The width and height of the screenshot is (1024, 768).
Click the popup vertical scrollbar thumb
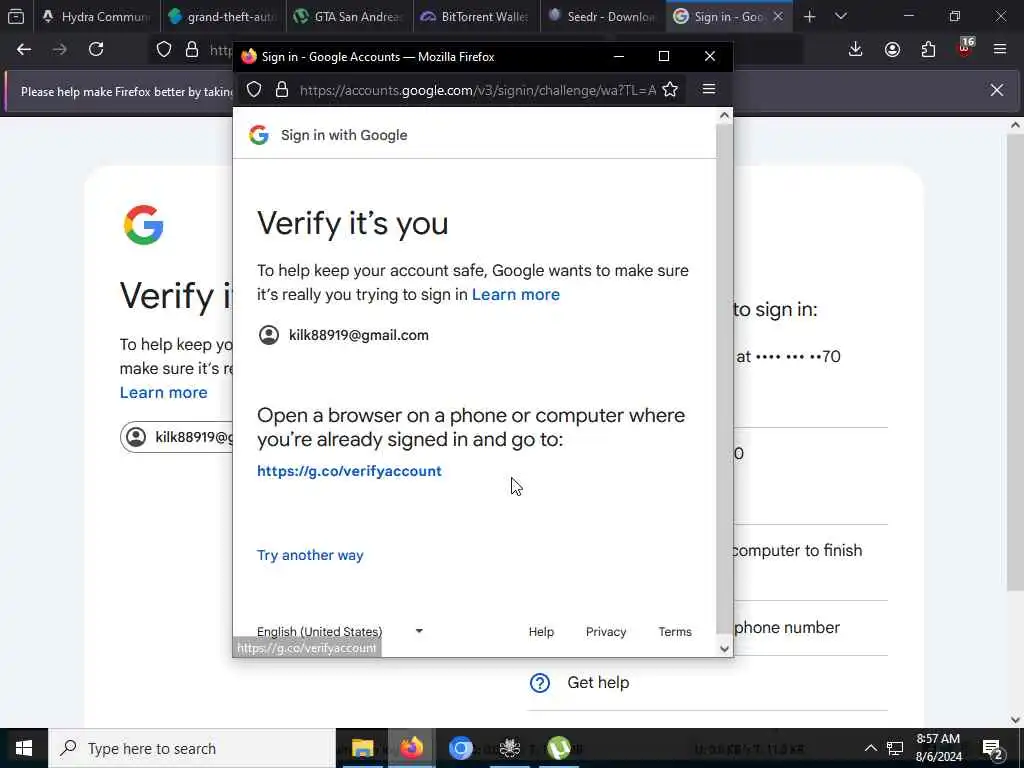click(724, 379)
